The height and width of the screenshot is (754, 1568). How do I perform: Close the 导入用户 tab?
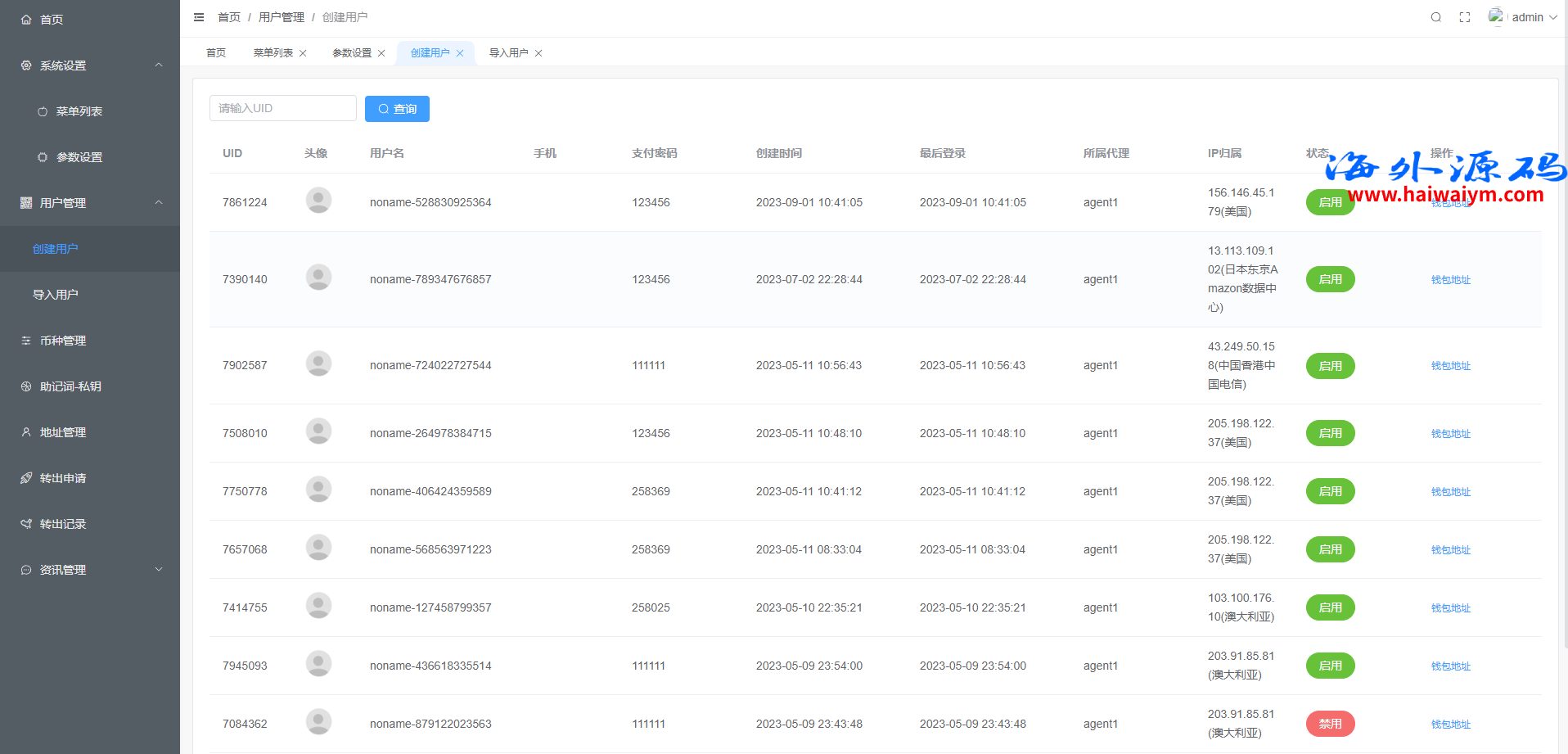(x=538, y=53)
